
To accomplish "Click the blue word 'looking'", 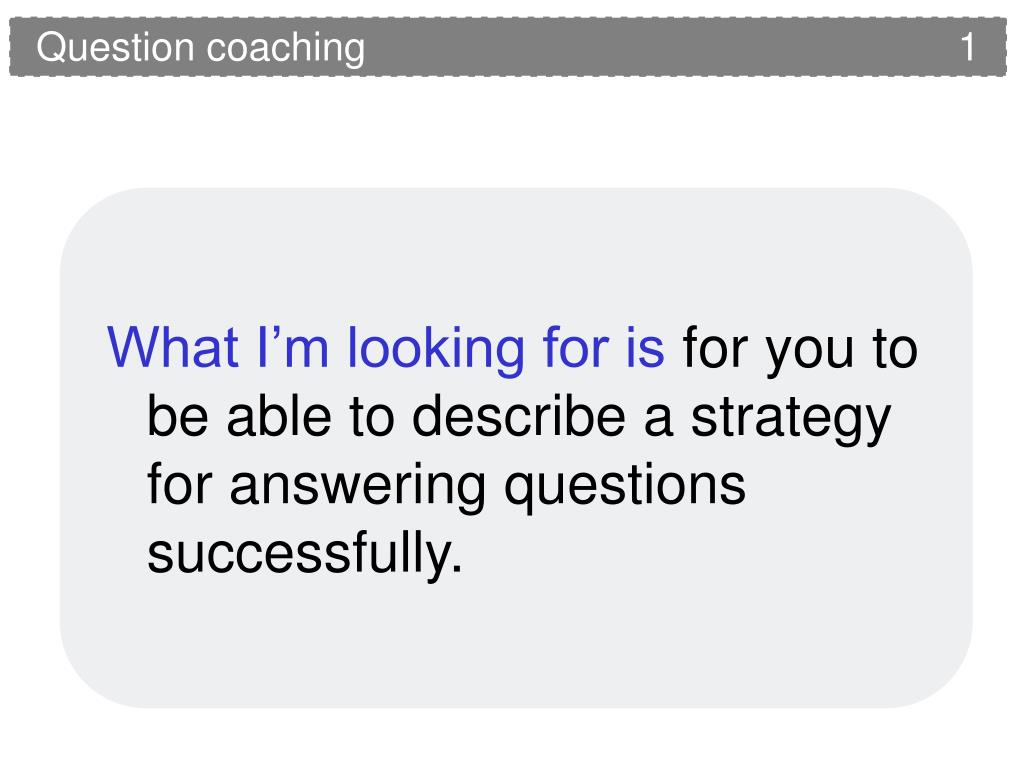I will (436, 351).
